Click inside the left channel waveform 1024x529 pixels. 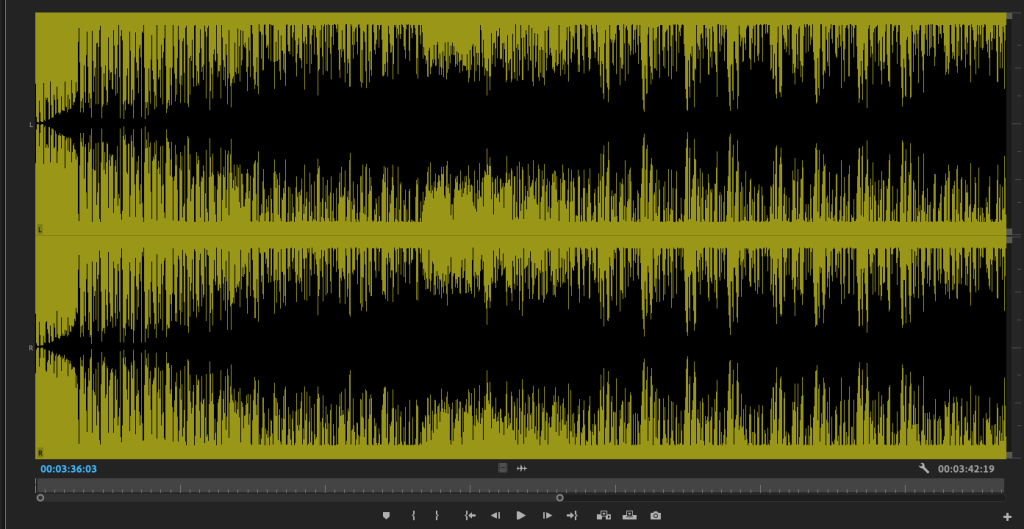tap(520, 123)
